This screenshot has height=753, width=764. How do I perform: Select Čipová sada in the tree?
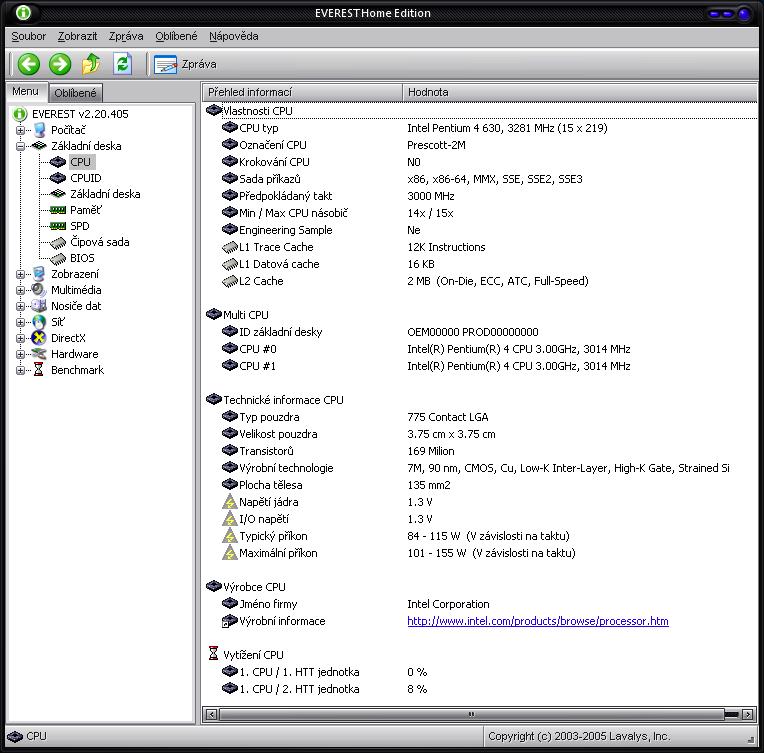coord(99,242)
